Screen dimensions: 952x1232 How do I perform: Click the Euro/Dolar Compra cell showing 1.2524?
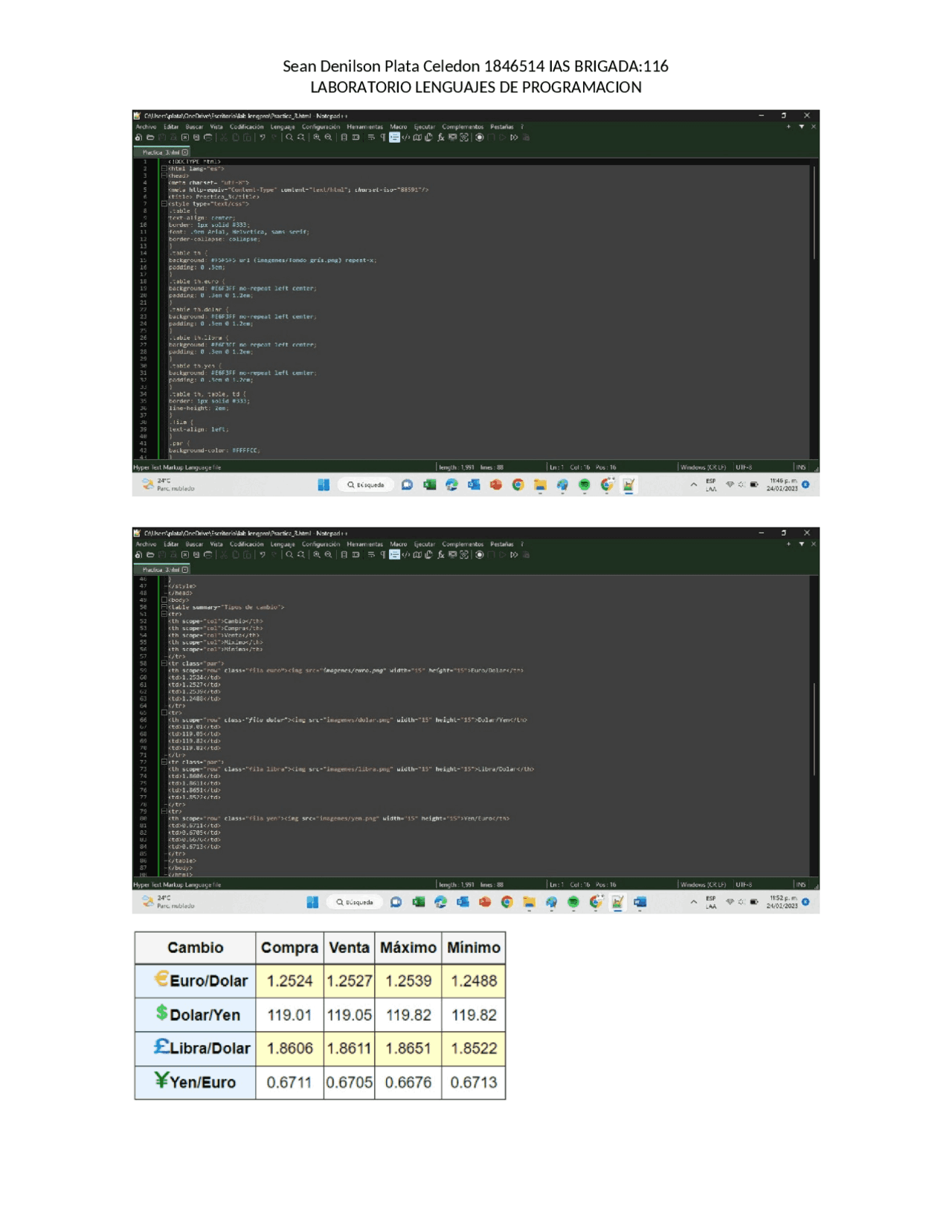point(289,981)
